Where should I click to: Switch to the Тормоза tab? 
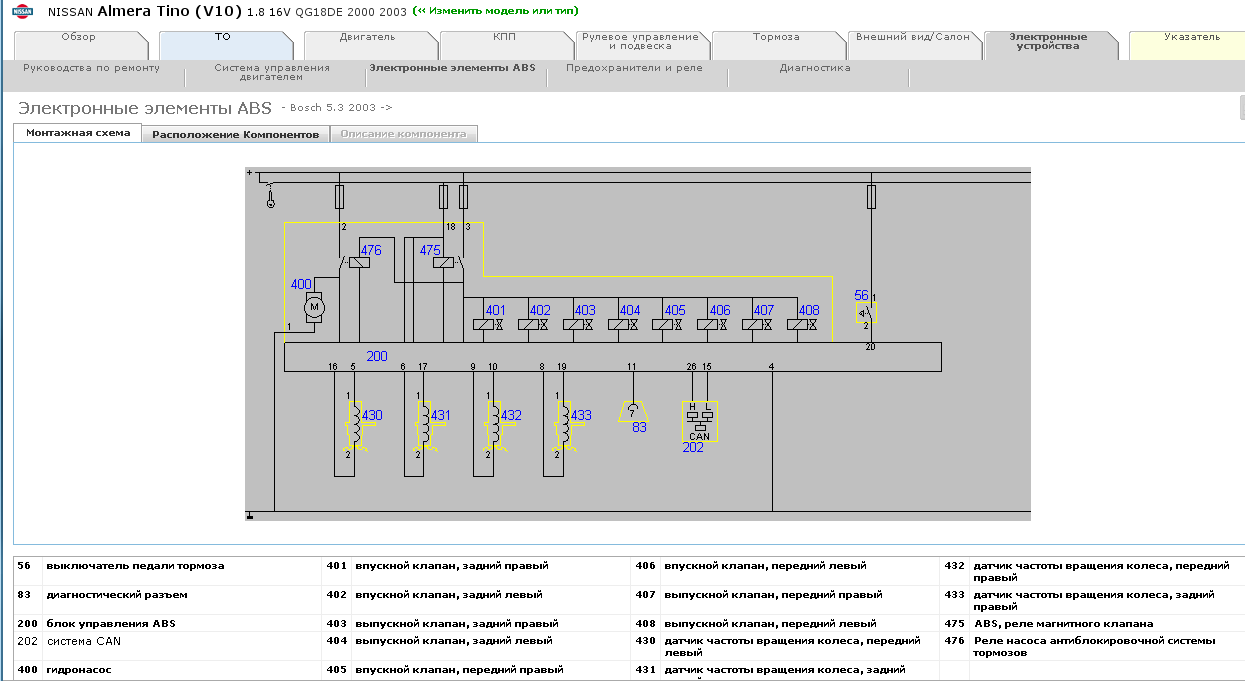(x=777, y=44)
